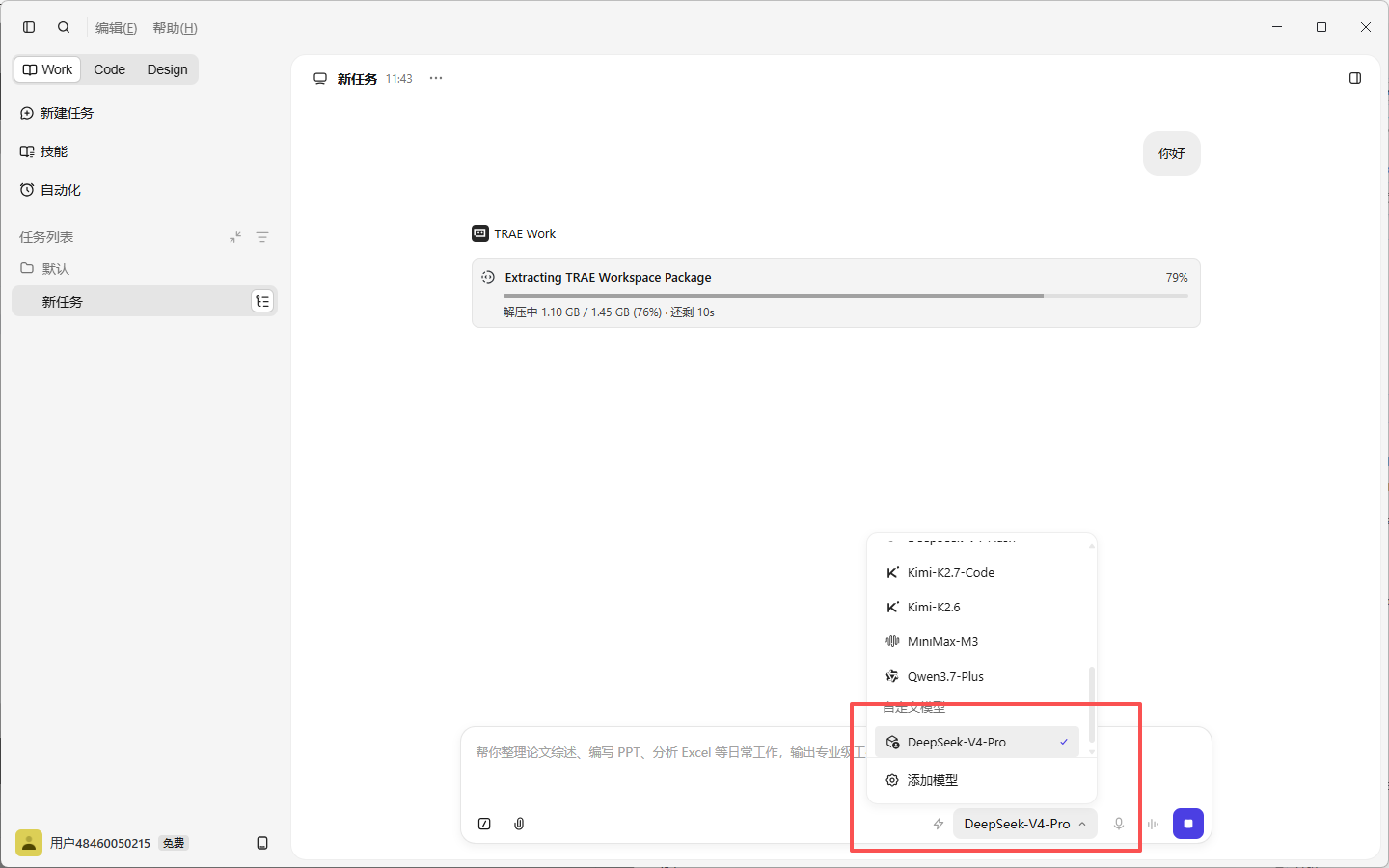Choose the Kimi-K2.6 model
The height and width of the screenshot is (868, 1389).
[977, 607]
